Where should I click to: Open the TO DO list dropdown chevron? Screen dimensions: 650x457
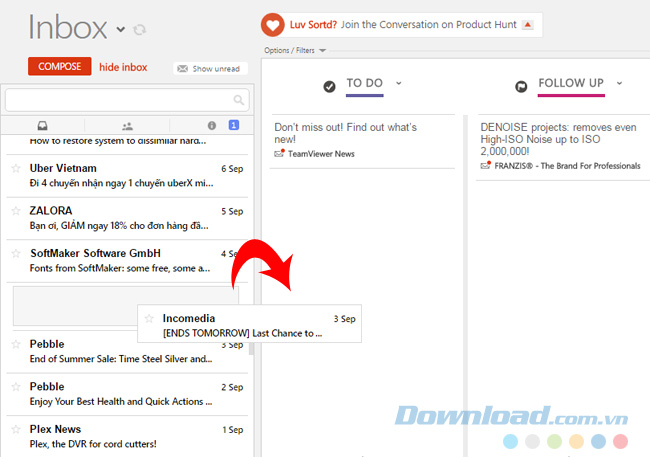coord(399,83)
